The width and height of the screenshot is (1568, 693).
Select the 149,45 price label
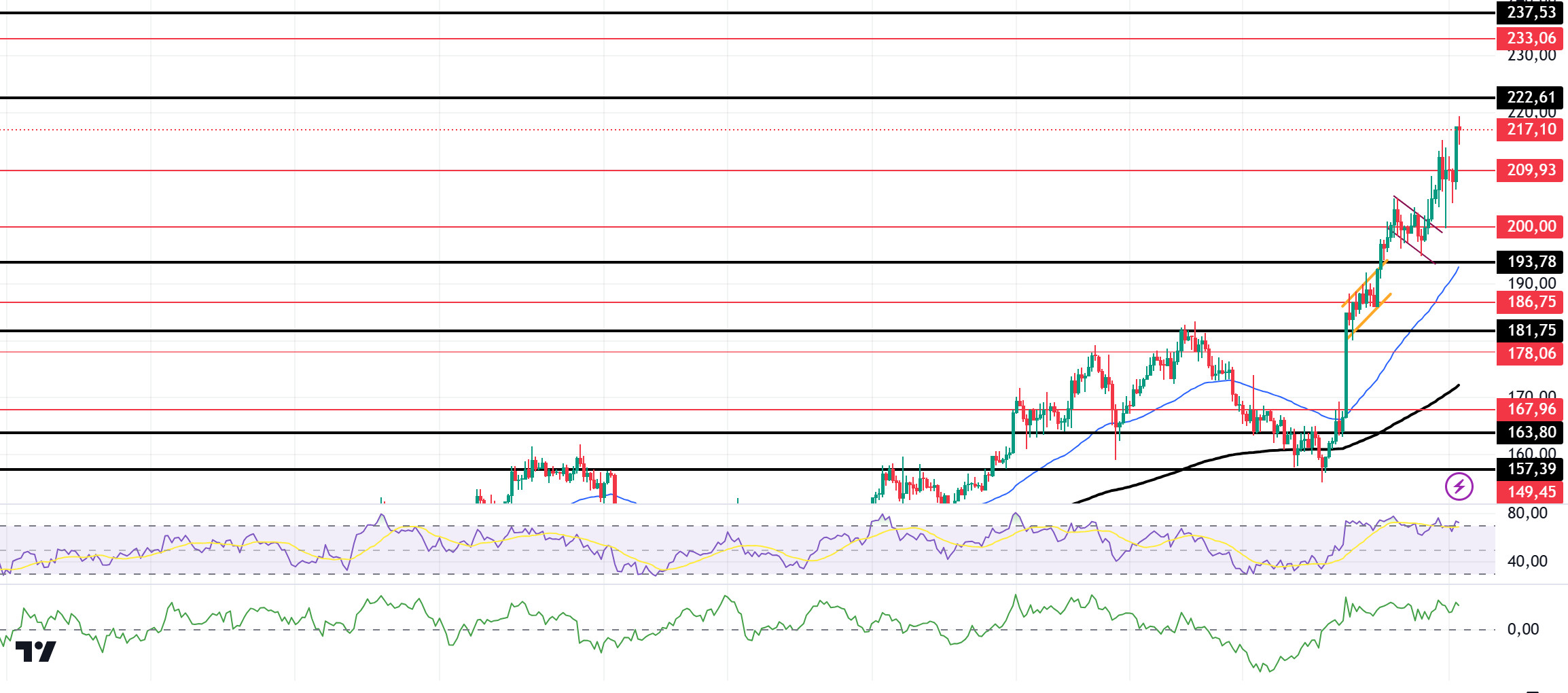pos(1530,493)
